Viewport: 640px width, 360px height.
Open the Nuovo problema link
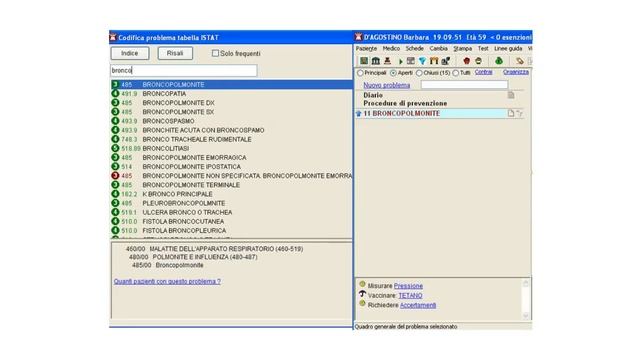pos(387,85)
